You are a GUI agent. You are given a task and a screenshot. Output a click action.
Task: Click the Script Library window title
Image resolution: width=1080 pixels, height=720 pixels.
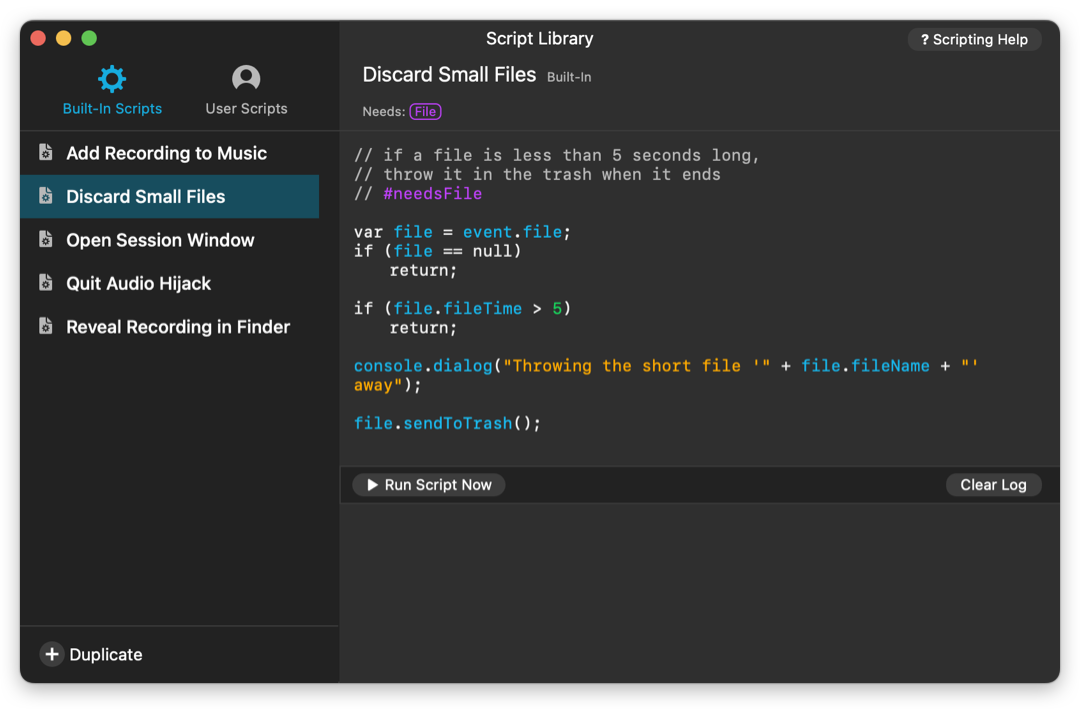[x=539, y=39]
